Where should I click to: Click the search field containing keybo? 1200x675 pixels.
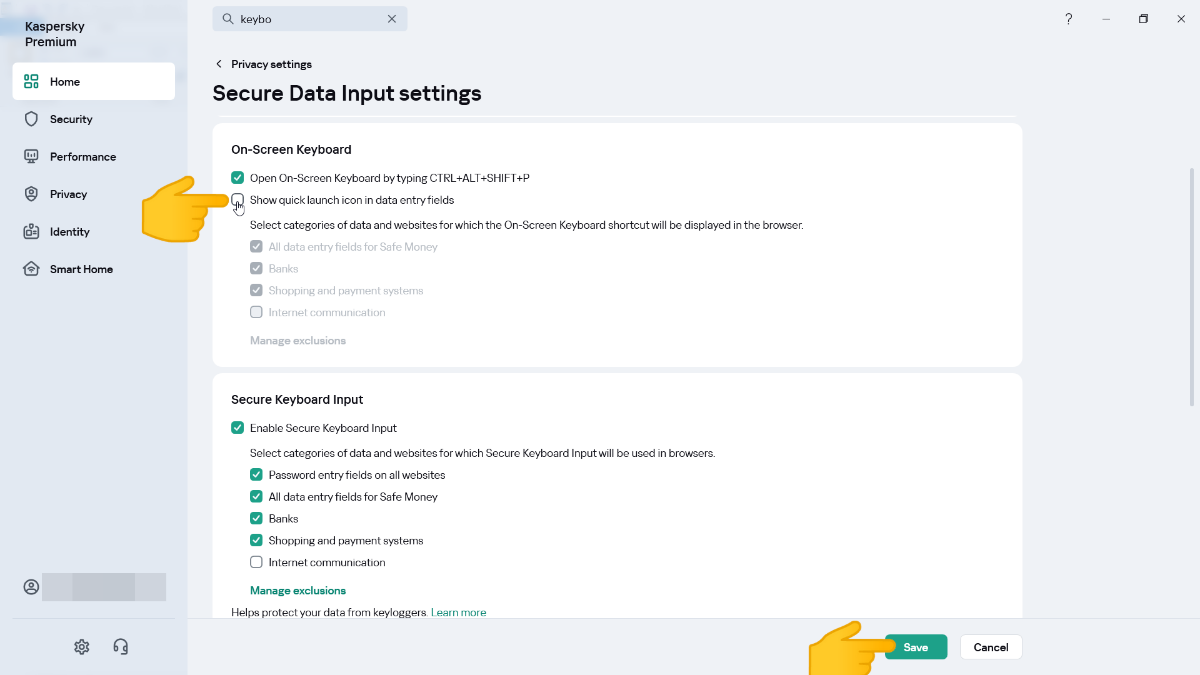click(x=305, y=19)
